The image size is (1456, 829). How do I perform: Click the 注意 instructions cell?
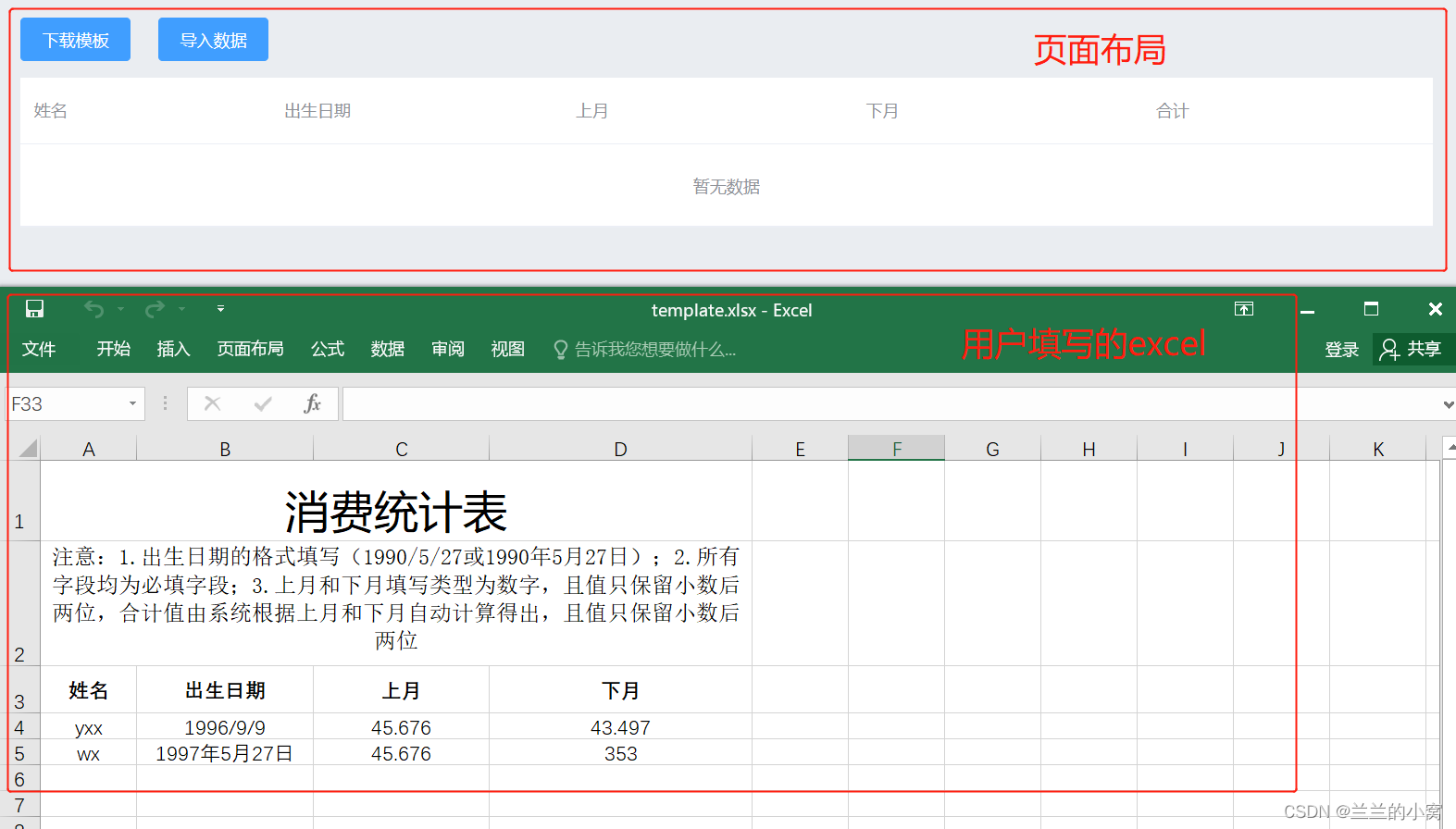(x=396, y=603)
